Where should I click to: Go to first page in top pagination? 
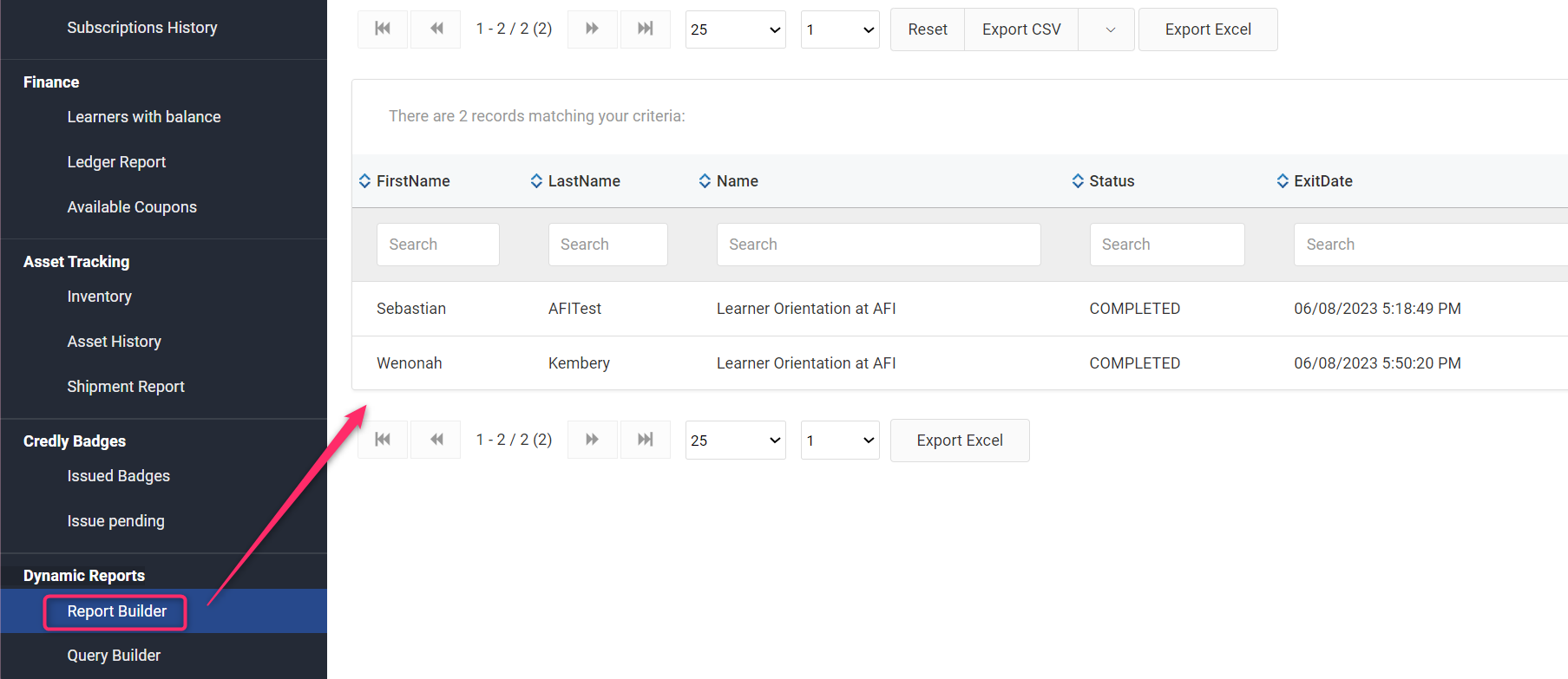[383, 29]
